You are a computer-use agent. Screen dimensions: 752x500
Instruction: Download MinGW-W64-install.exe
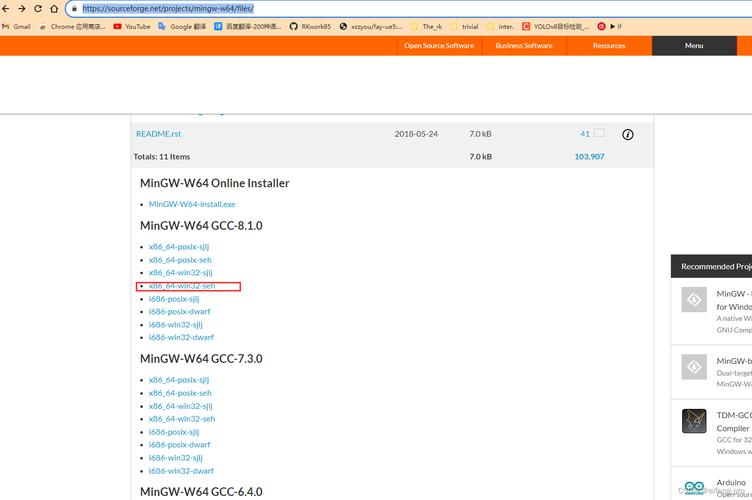click(192, 204)
